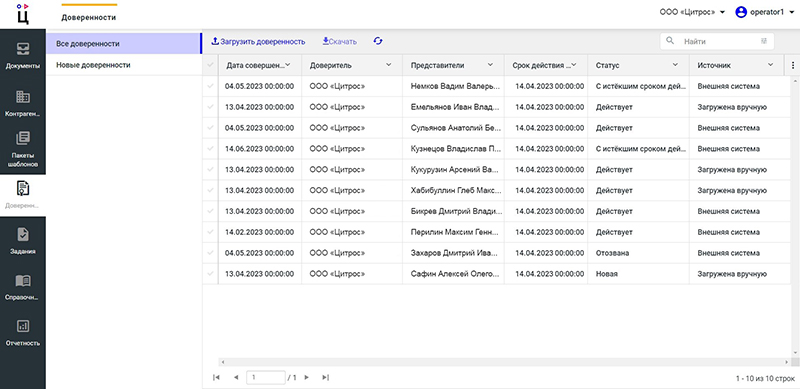This screenshot has height=389, width=800.
Task: Open the Источник column dropdown
Action: (x=770, y=65)
